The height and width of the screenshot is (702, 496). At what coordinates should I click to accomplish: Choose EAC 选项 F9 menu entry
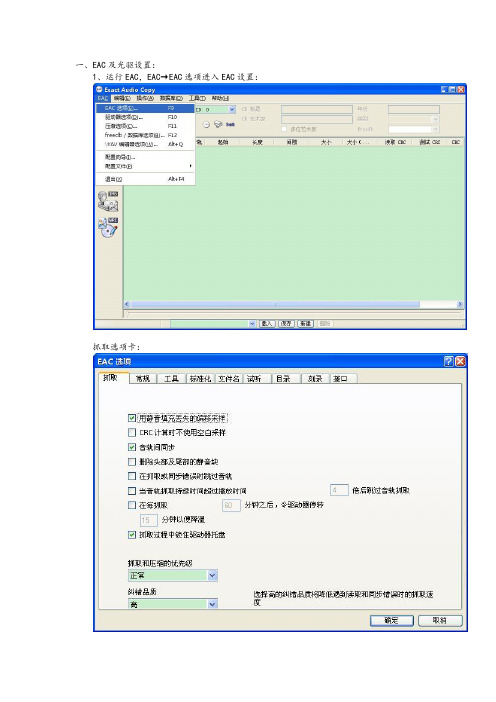145,108
